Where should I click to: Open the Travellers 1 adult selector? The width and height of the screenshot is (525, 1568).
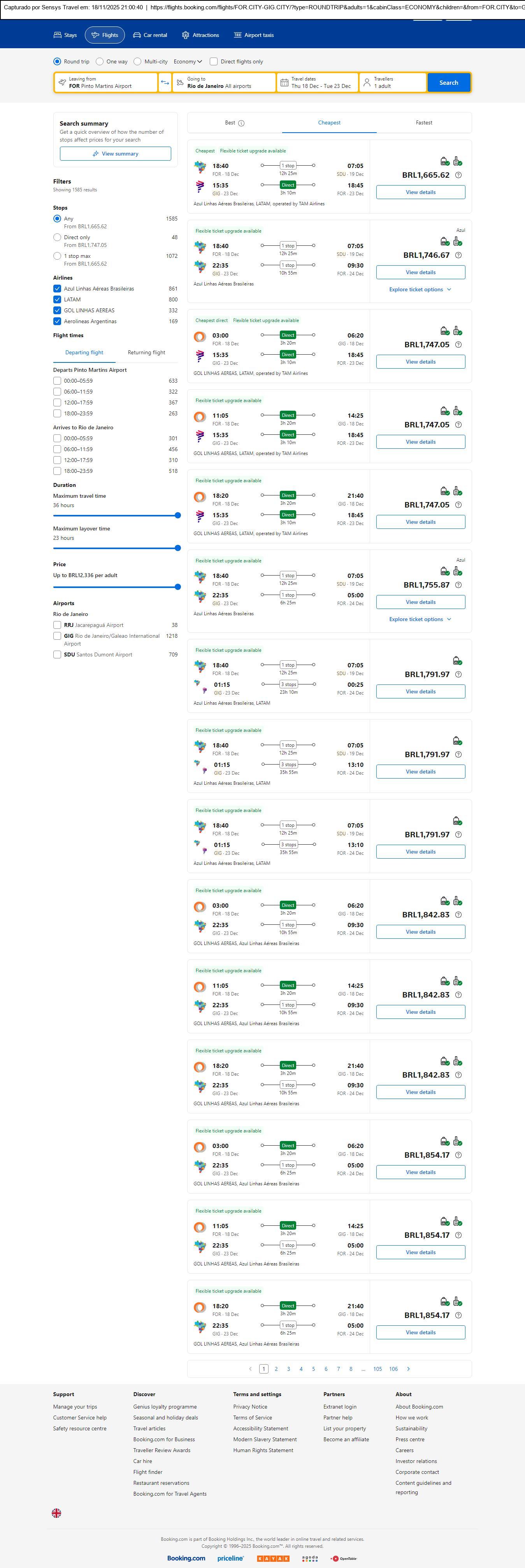pyautogui.click(x=392, y=83)
